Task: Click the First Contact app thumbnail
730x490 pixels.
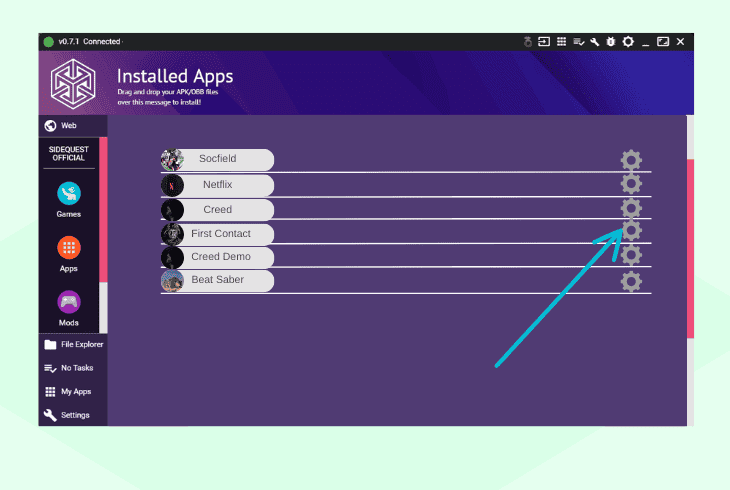Action: 172,234
